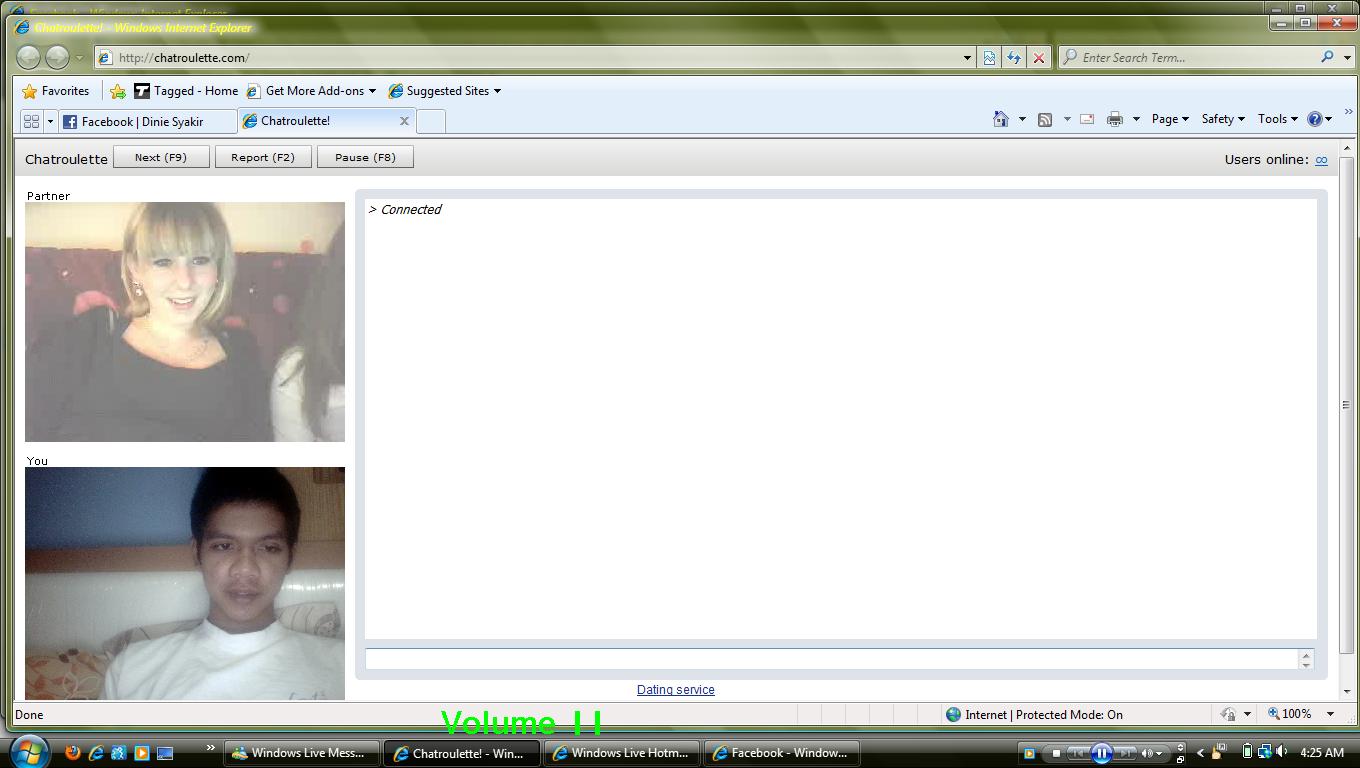Open the status bar privacy icon menu
1360x768 pixels.
click(x=1235, y=714)
